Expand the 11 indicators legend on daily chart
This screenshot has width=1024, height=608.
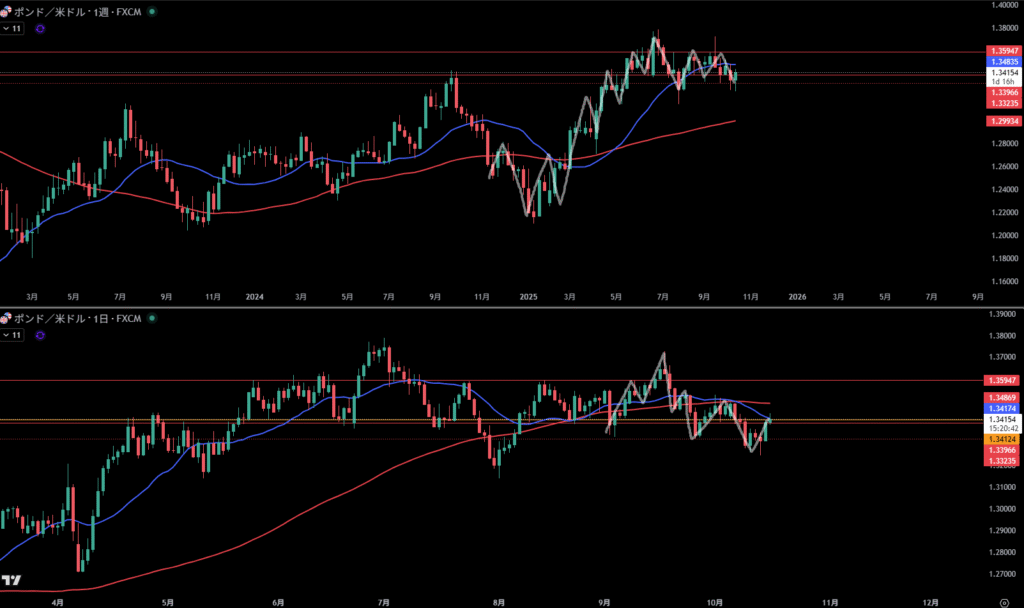[13, 335]
